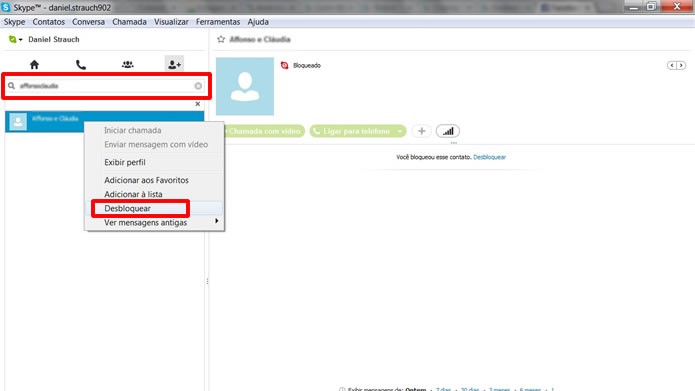
Task: Open the phone dial pad icon
Action: click(x=81, y=65)
